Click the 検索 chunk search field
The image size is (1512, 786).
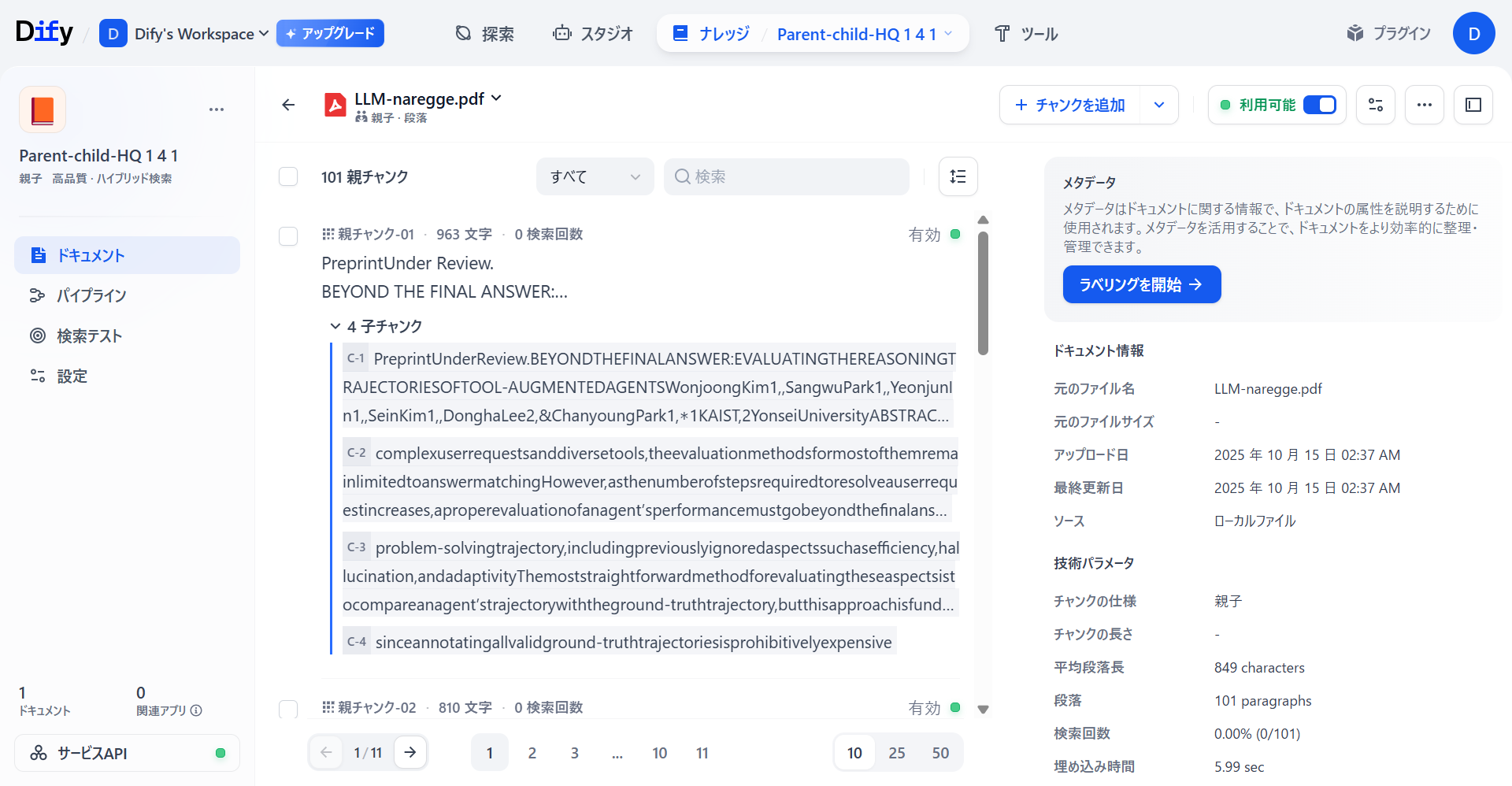(787, 176)
